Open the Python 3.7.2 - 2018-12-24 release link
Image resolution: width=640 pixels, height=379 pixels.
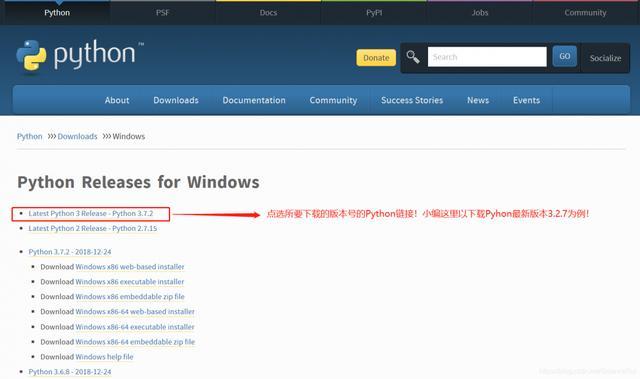pyautogui.click(x=70, y=252)
